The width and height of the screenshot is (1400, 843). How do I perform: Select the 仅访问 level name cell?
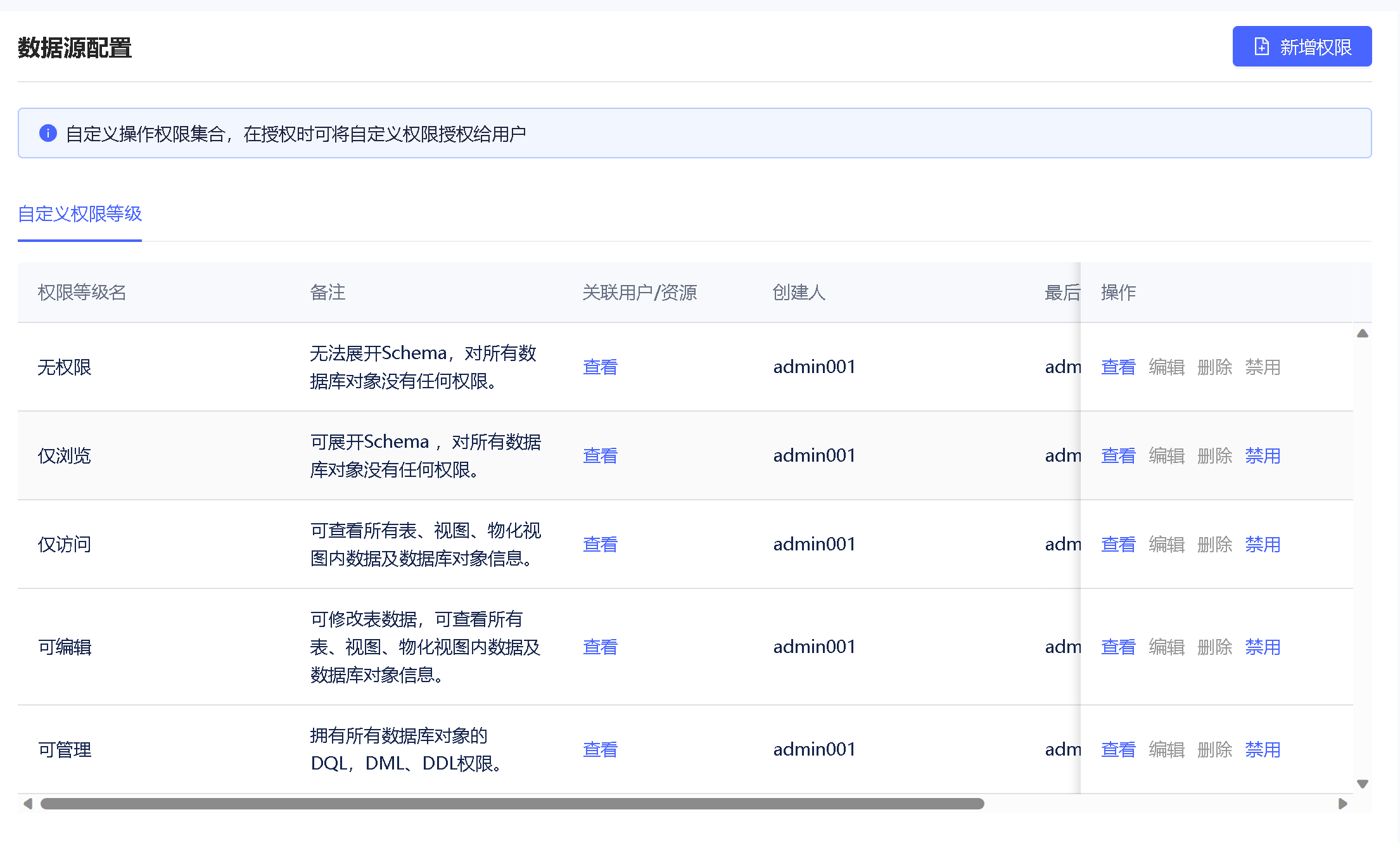click(65, 545)
